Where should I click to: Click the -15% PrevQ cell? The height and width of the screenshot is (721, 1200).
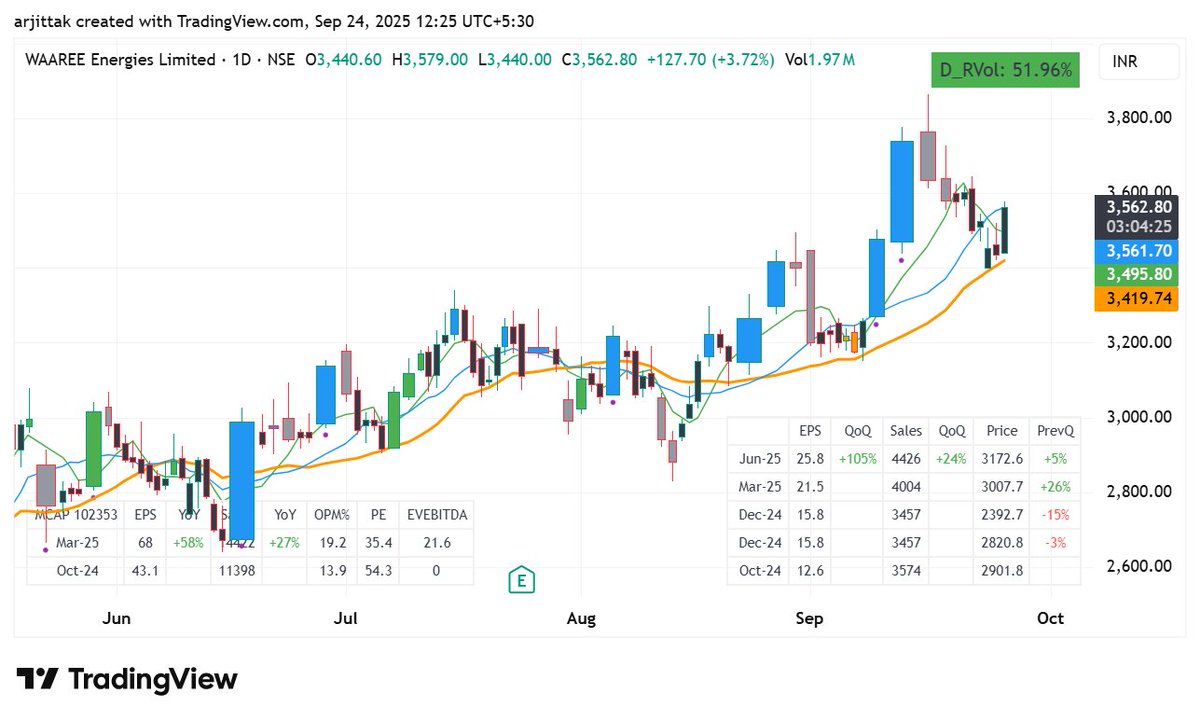click(x=1055, y=515)
